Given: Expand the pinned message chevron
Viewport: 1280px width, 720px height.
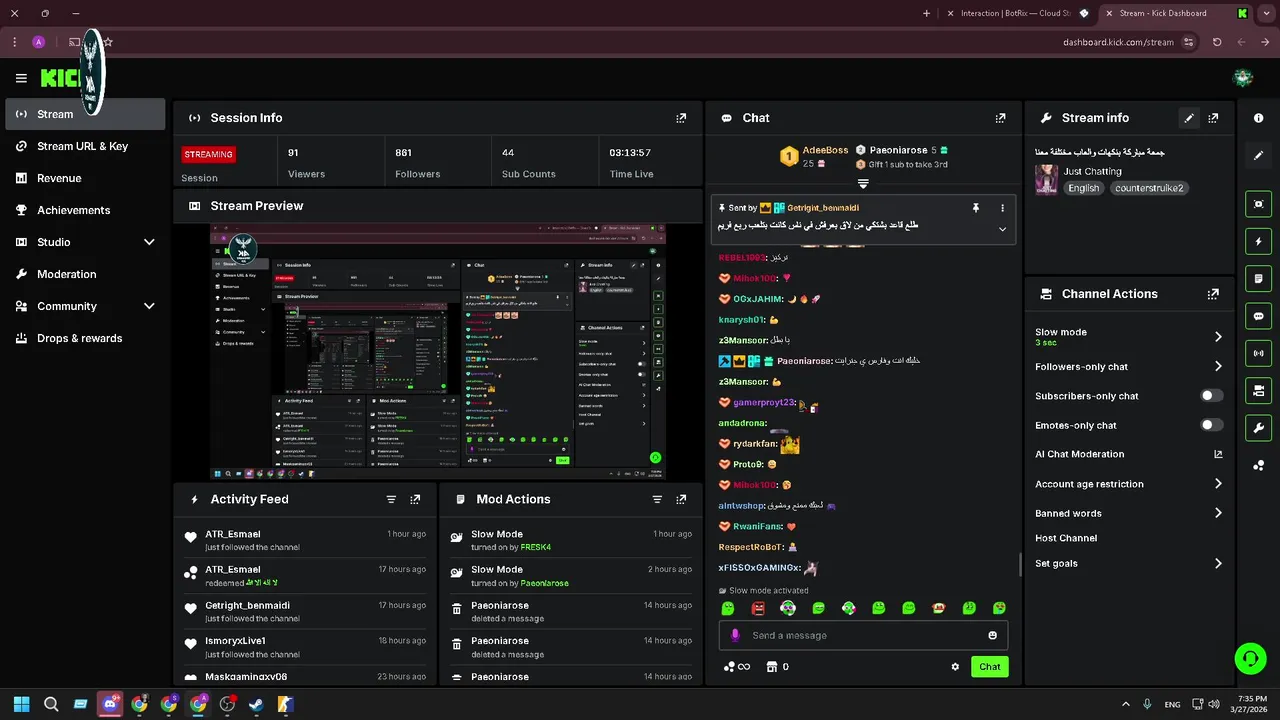Looking at the screenshot, I should [1002, 229].
